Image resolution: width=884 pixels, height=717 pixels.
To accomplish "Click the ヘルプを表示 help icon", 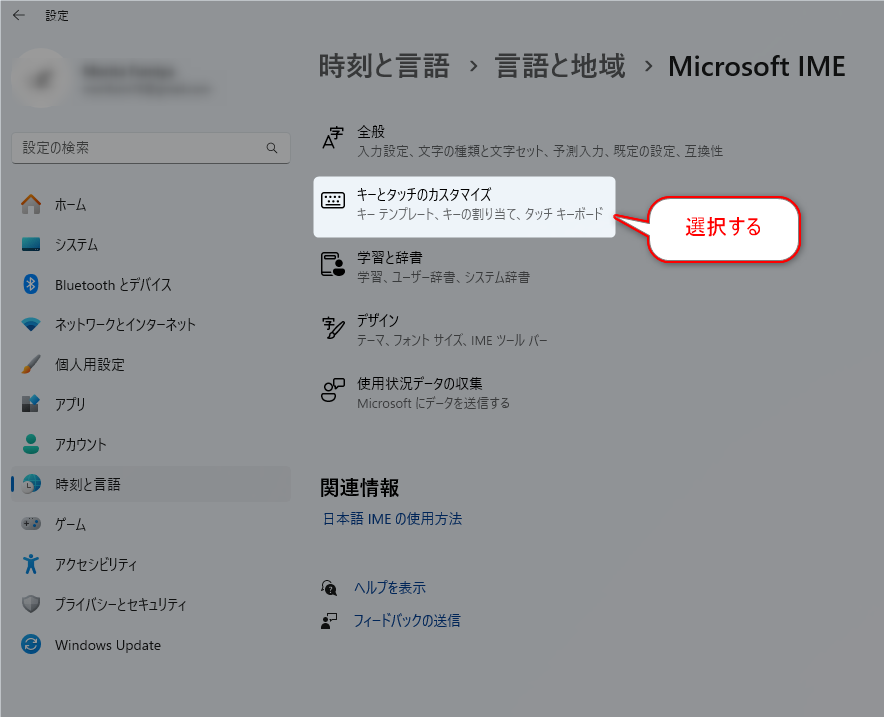I will tap(329, 588).
